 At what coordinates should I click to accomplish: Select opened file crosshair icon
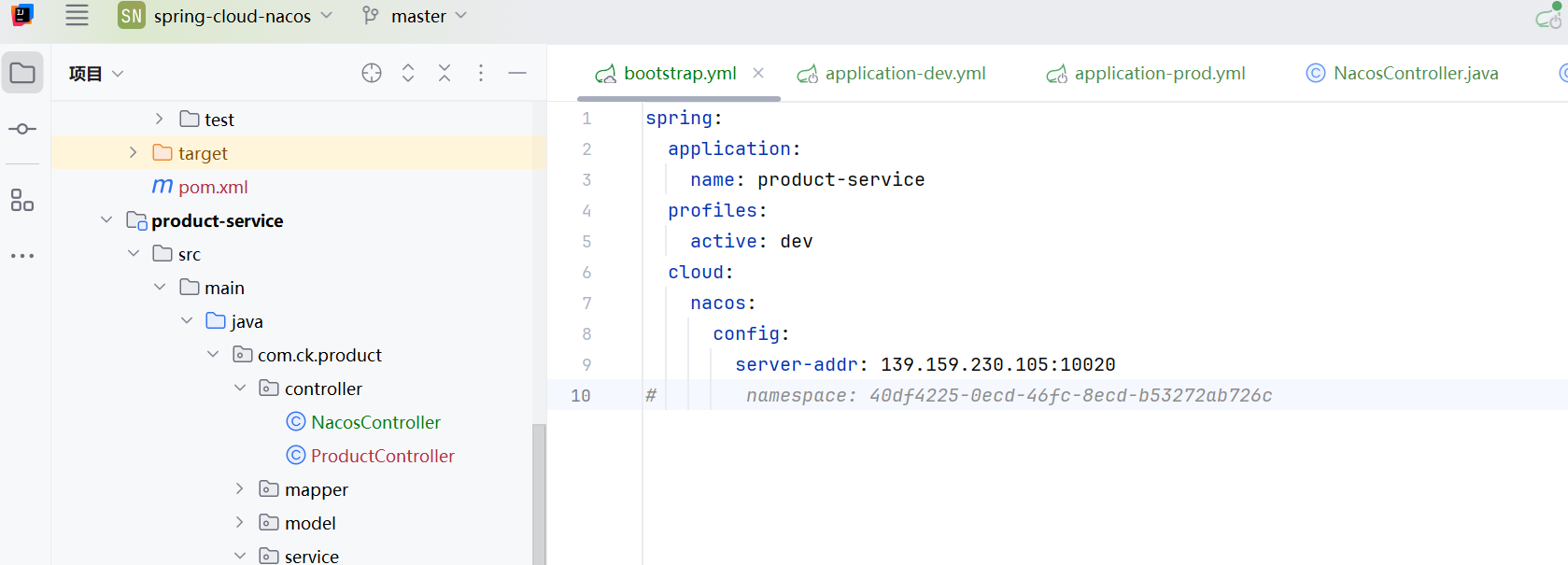(x=372, y=73)
